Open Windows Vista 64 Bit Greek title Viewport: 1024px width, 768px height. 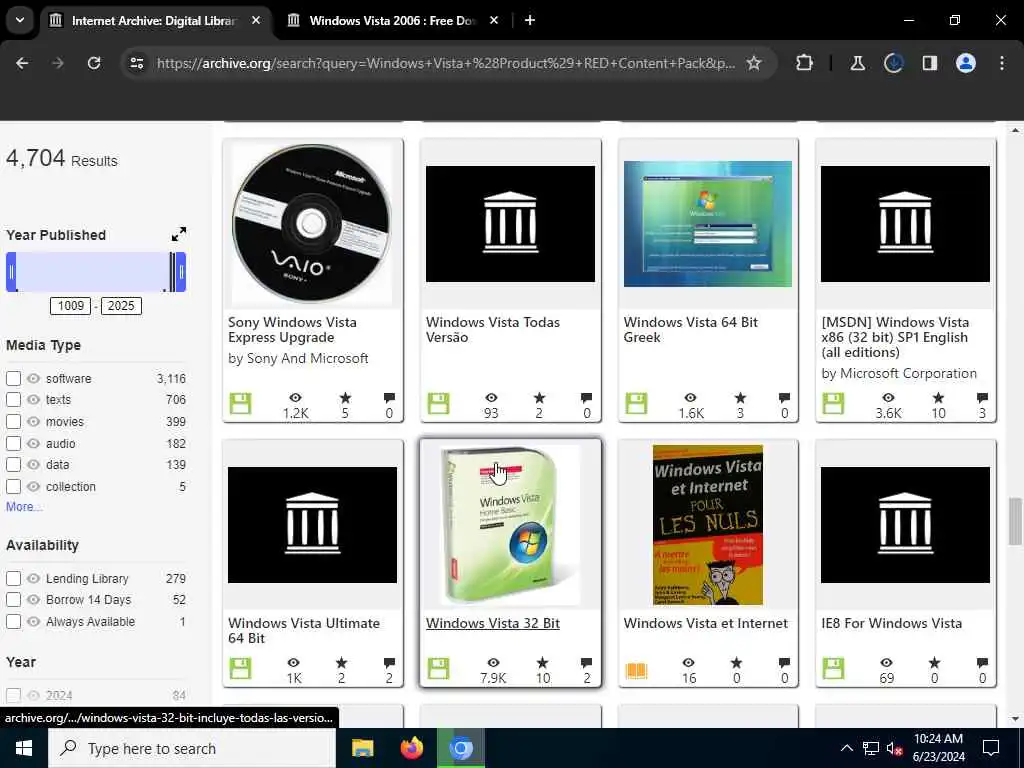690,330
